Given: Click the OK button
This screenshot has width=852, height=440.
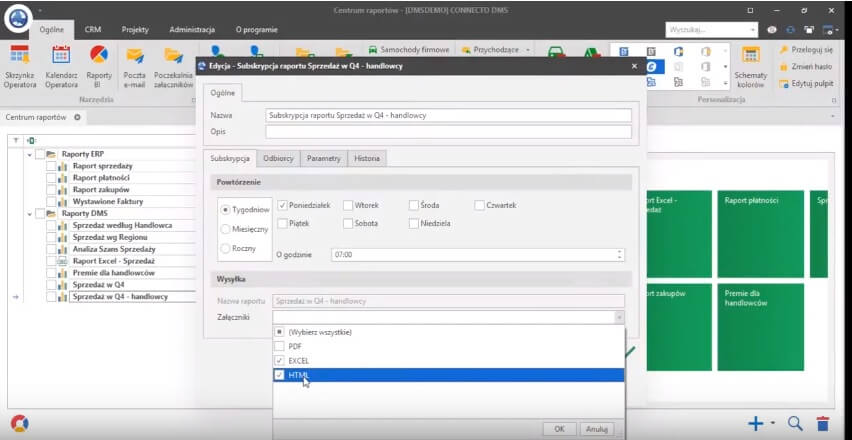Looking at the screenshot, I should click(558, 428).
